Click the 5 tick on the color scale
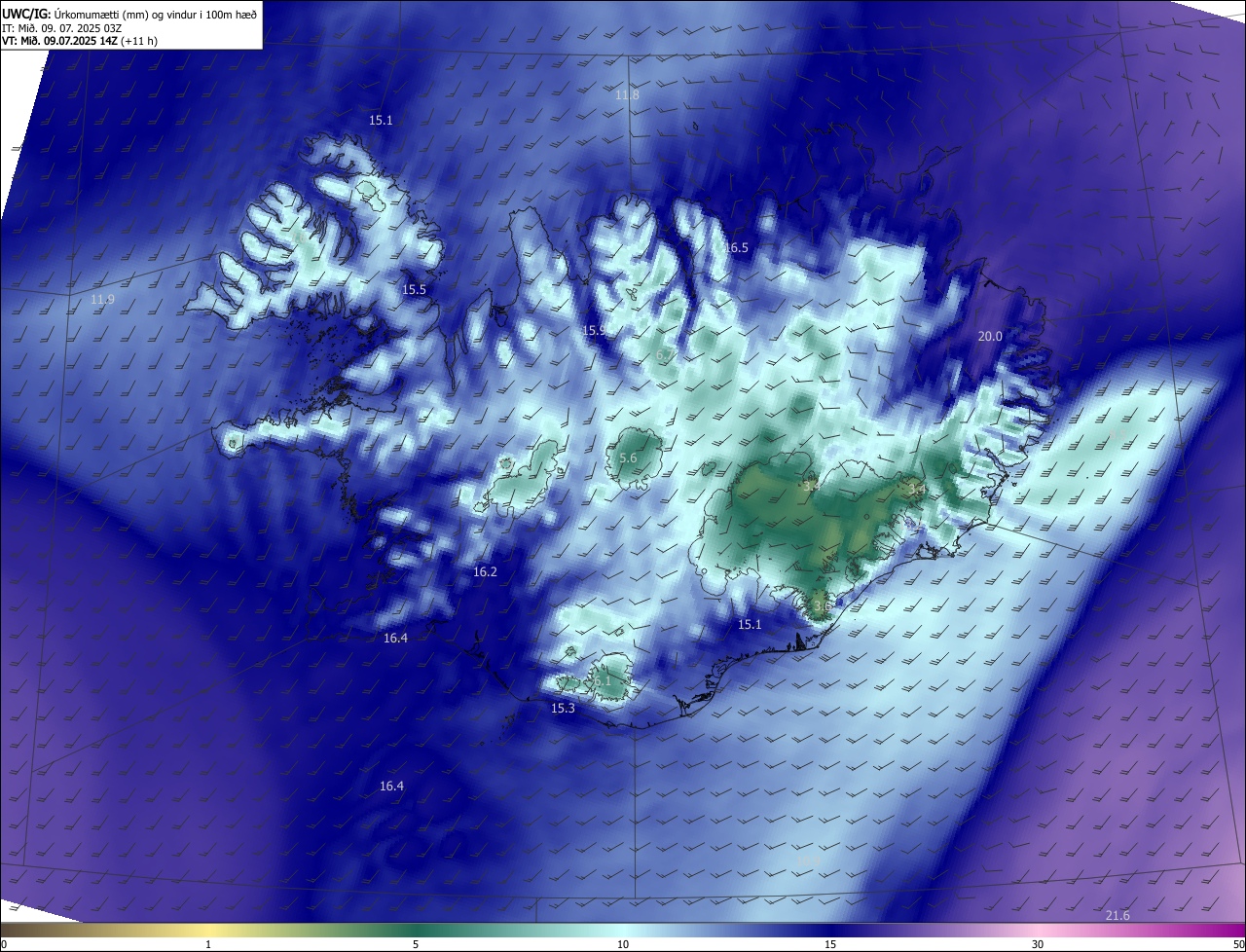Screen dimensions: 1246x952 tap(416, 944)
